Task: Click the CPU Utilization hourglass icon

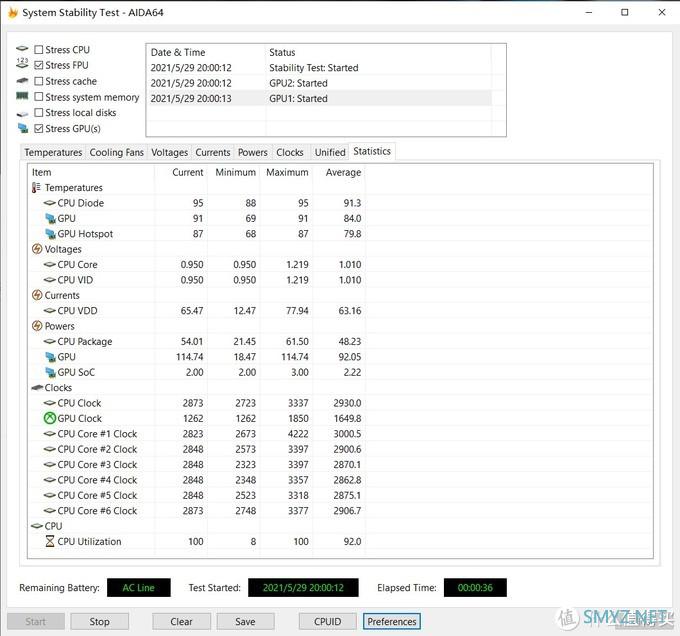Action: pyautogui.click(x=50, y=541)
